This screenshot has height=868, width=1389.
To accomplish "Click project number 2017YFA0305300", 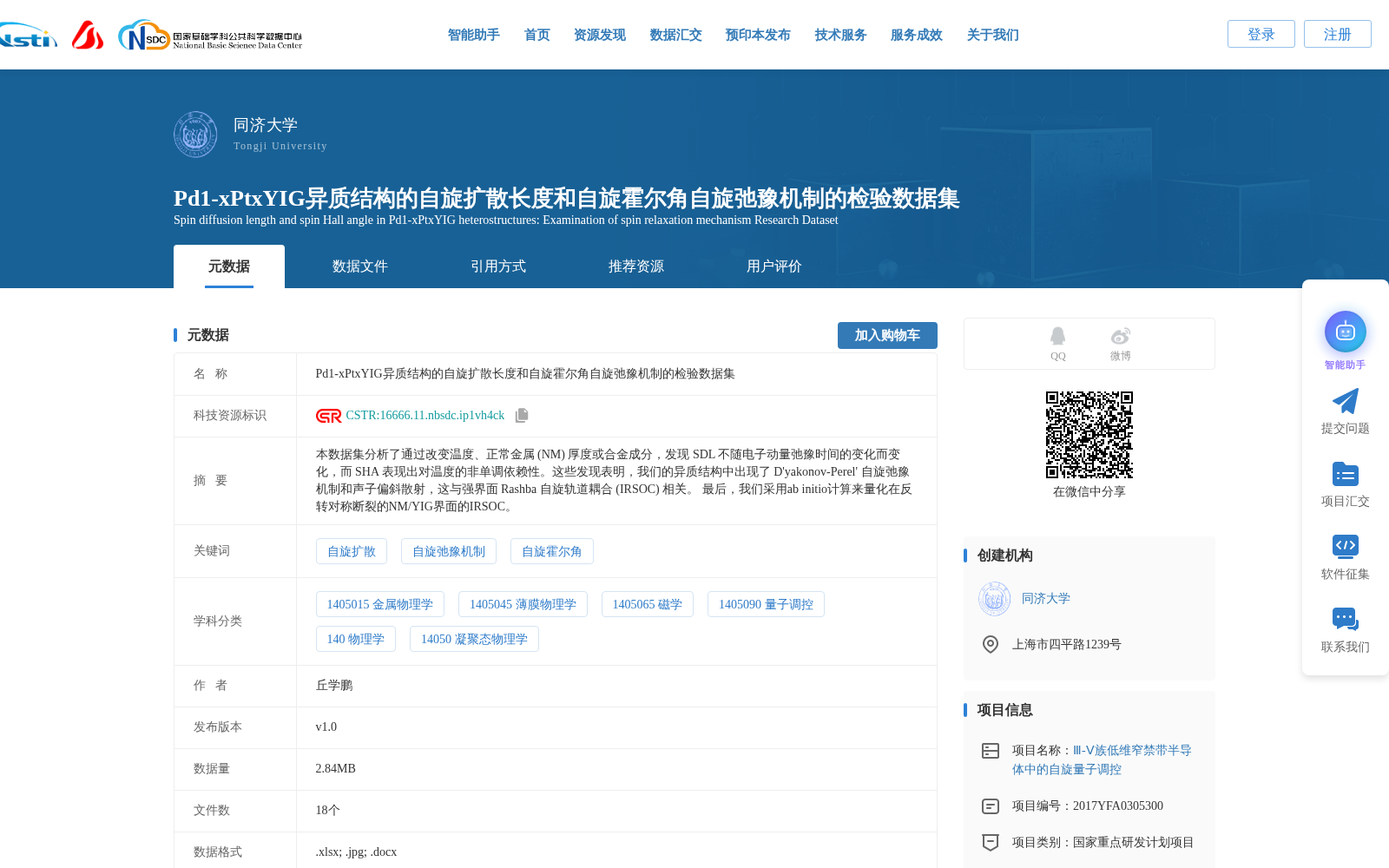I will [1118, 806].
